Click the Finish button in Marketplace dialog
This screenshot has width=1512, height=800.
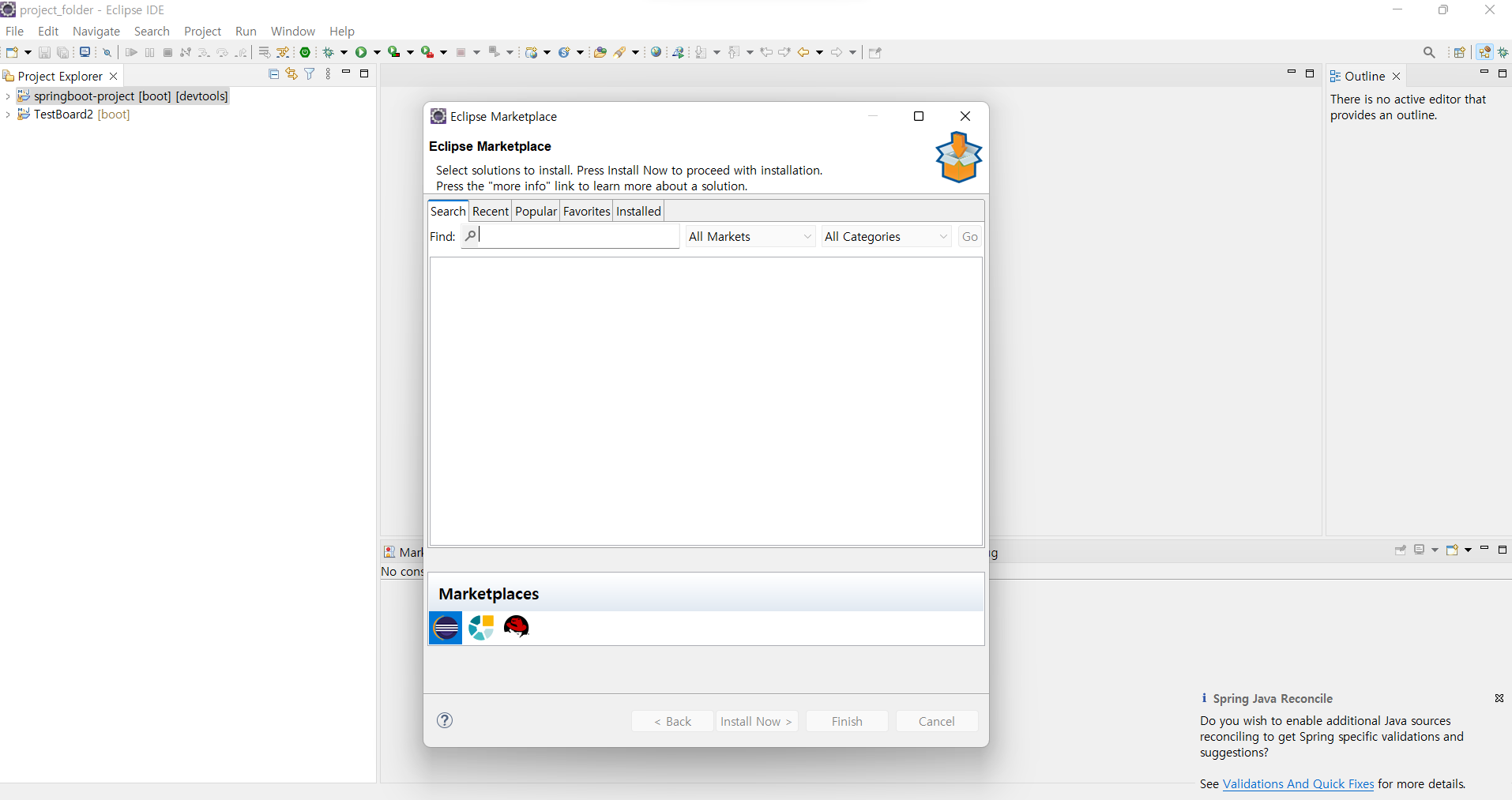click(847, 721)
